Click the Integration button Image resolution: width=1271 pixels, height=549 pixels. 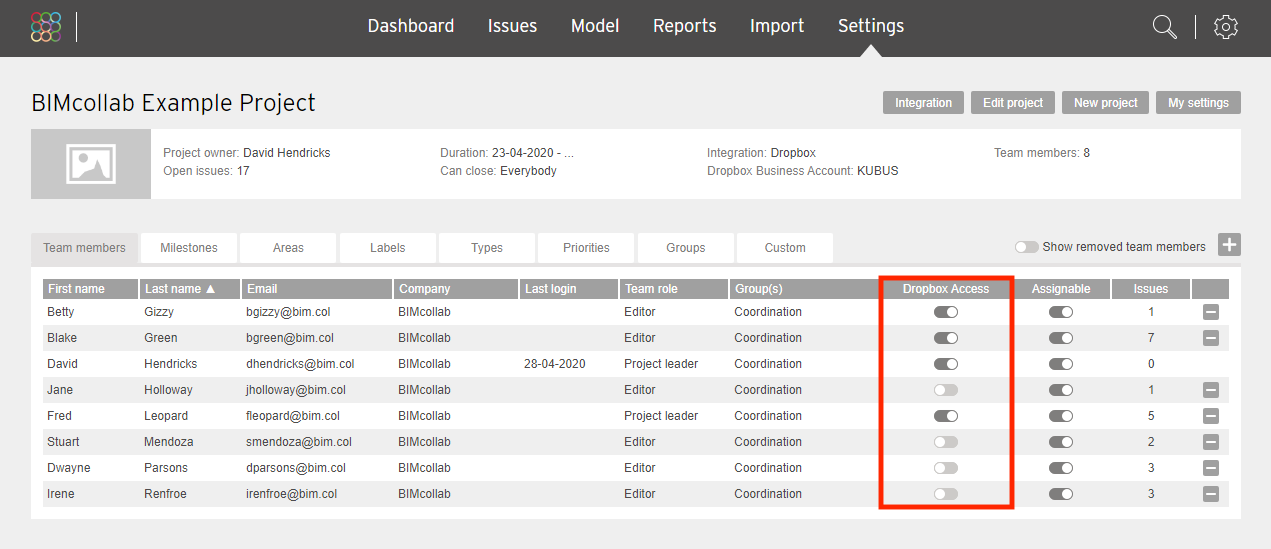pos(923,102)
